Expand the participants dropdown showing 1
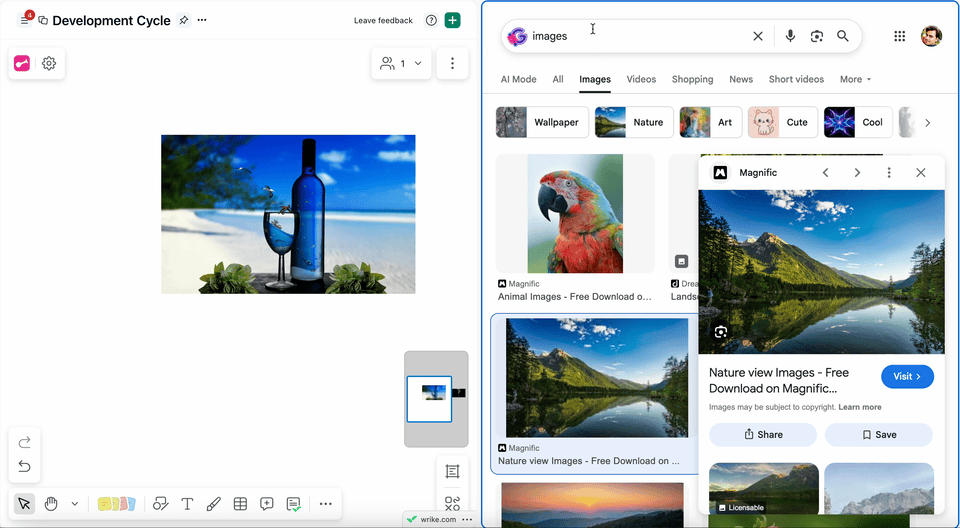The image size is (960, 528). click(x=401, y=63)
